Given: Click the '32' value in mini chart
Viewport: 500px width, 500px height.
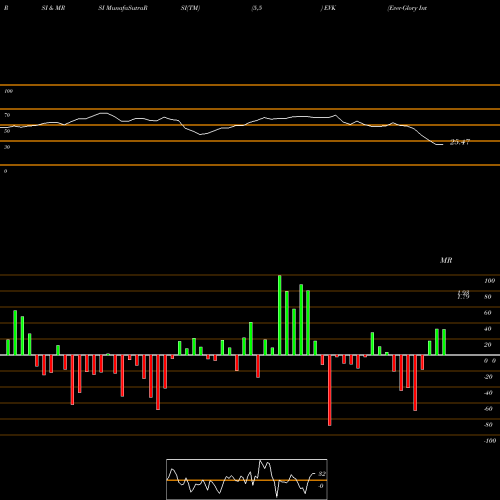Looking at the screenshot, I should point(322,474).
